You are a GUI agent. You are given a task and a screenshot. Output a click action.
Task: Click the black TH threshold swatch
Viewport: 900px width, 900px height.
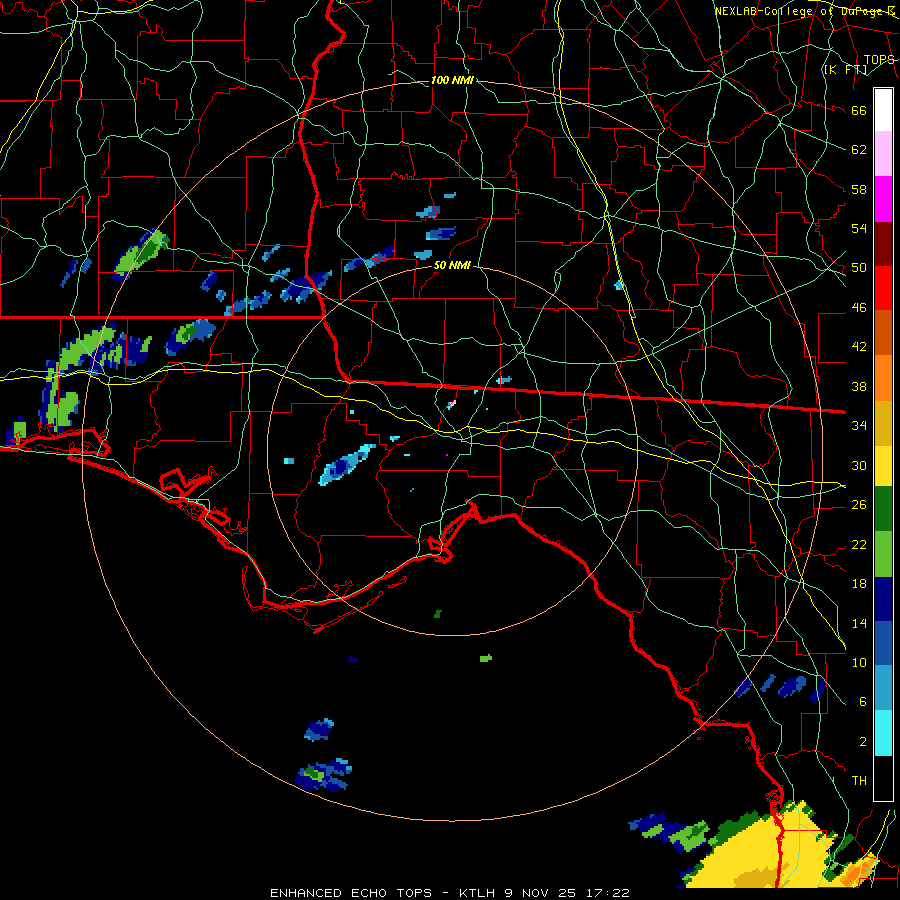point(883,778)
